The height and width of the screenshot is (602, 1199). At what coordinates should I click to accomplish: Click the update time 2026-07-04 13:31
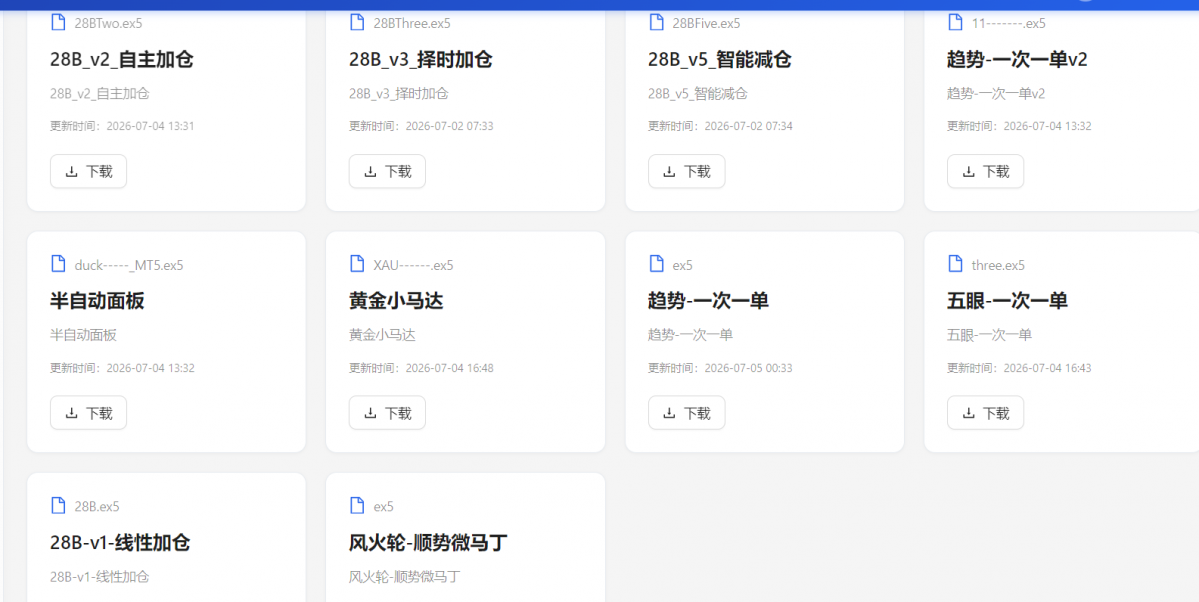click(x=151, y=125)
